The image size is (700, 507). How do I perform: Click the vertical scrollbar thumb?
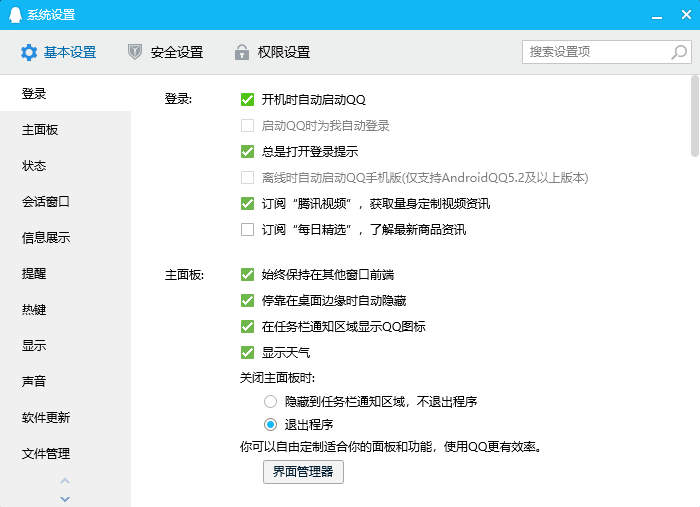[x=695, y=116]
